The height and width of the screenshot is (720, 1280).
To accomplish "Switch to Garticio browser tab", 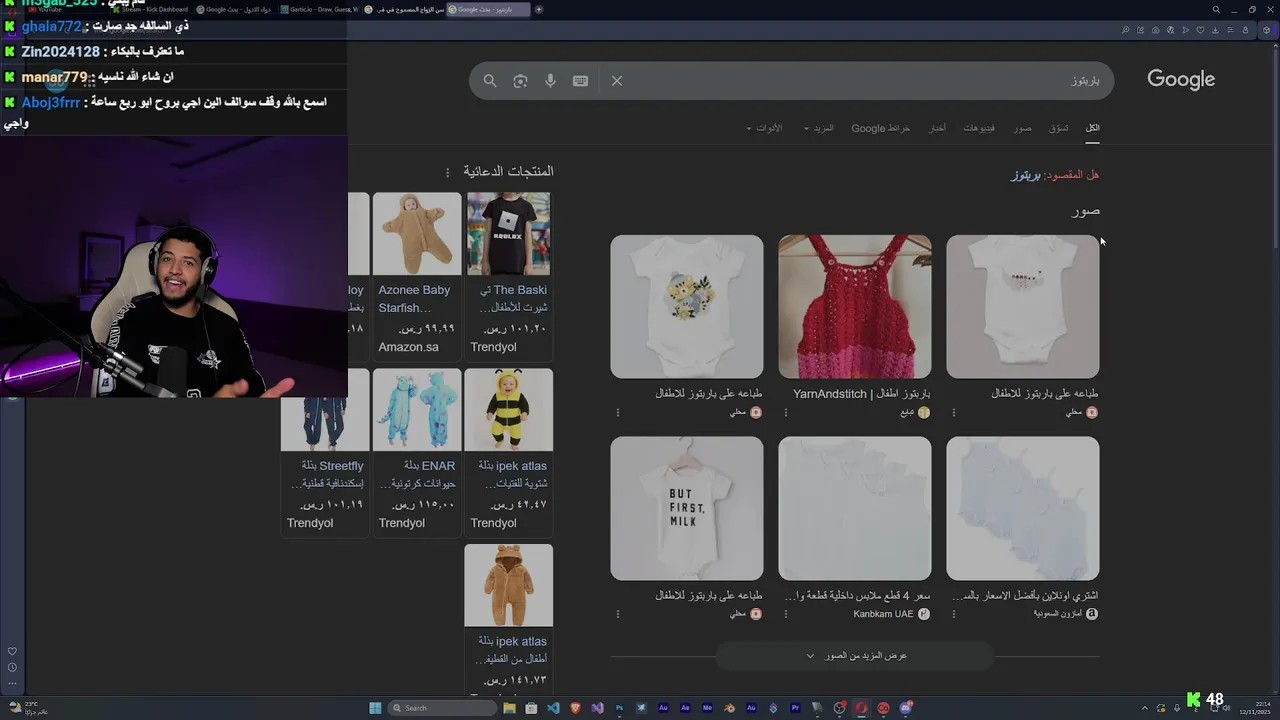I will click(318, 9).
